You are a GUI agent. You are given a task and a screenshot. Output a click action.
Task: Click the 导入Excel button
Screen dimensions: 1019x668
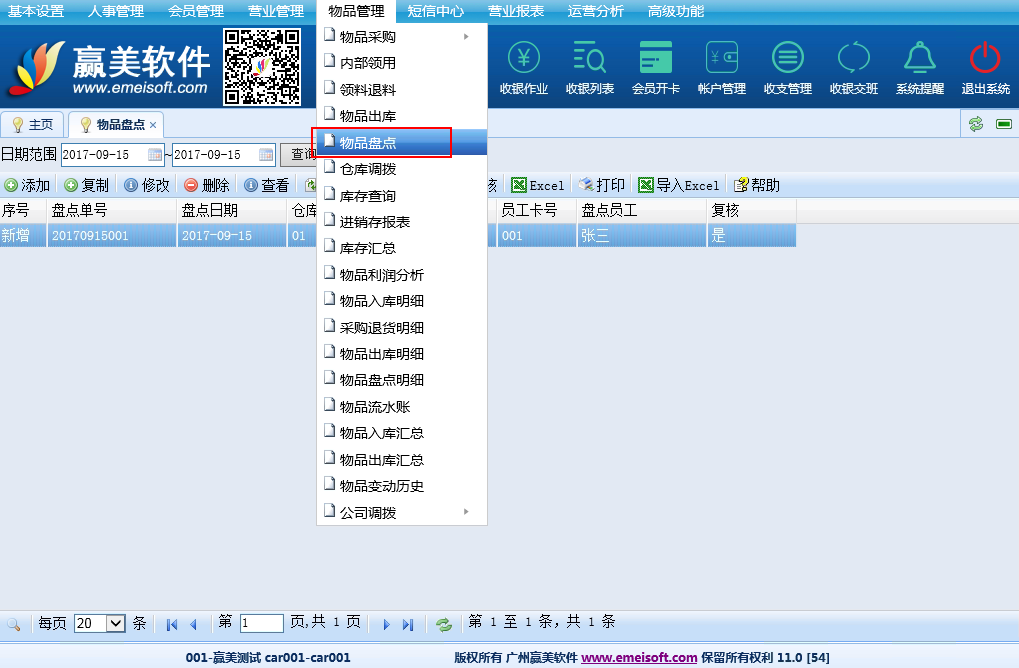click(679, 185)
